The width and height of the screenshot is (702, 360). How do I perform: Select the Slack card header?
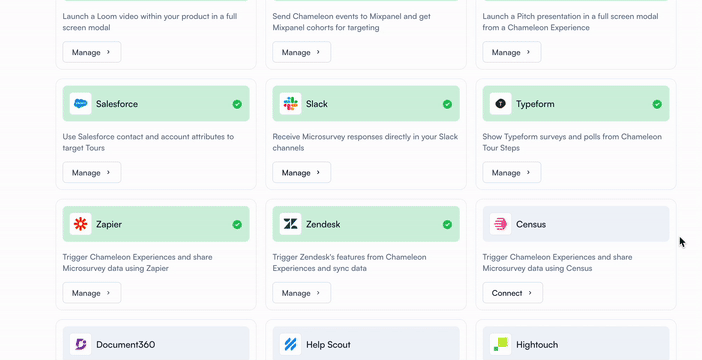pos(366,104)
